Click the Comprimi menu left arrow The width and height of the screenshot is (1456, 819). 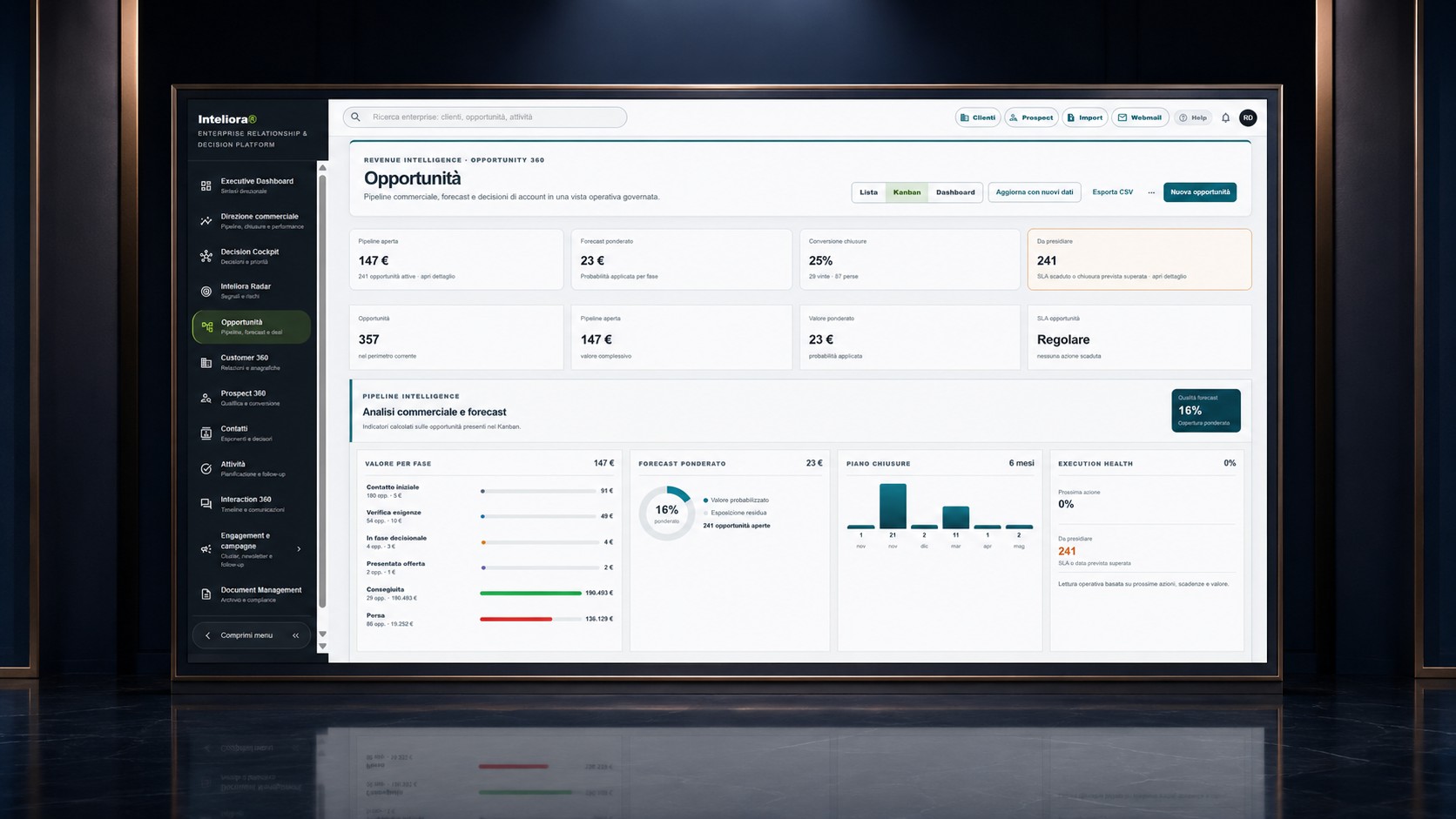click(x=207, y=635)
